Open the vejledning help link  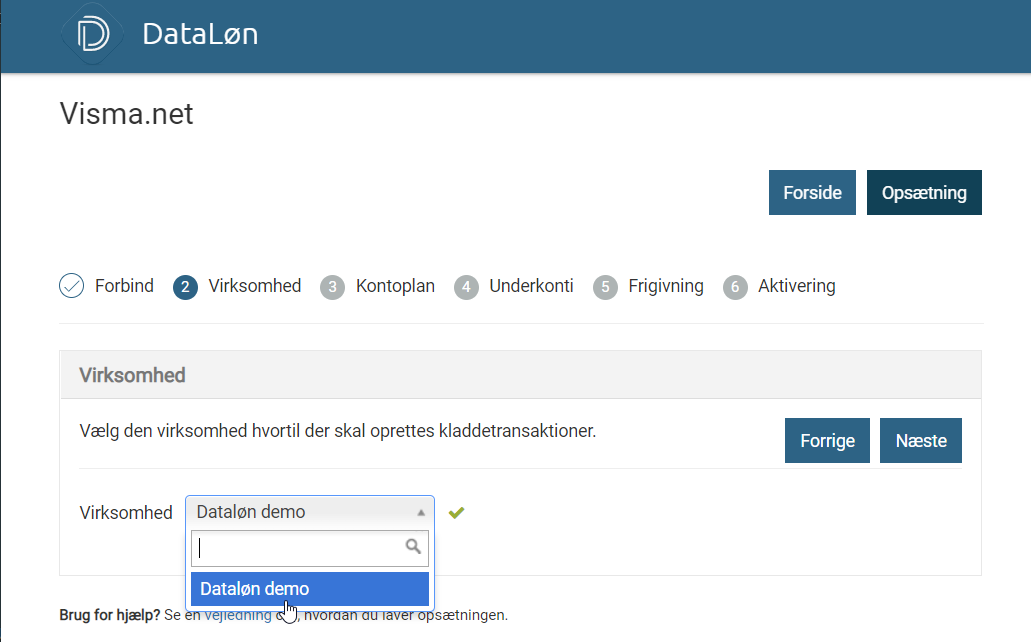(x=238, y=615)
